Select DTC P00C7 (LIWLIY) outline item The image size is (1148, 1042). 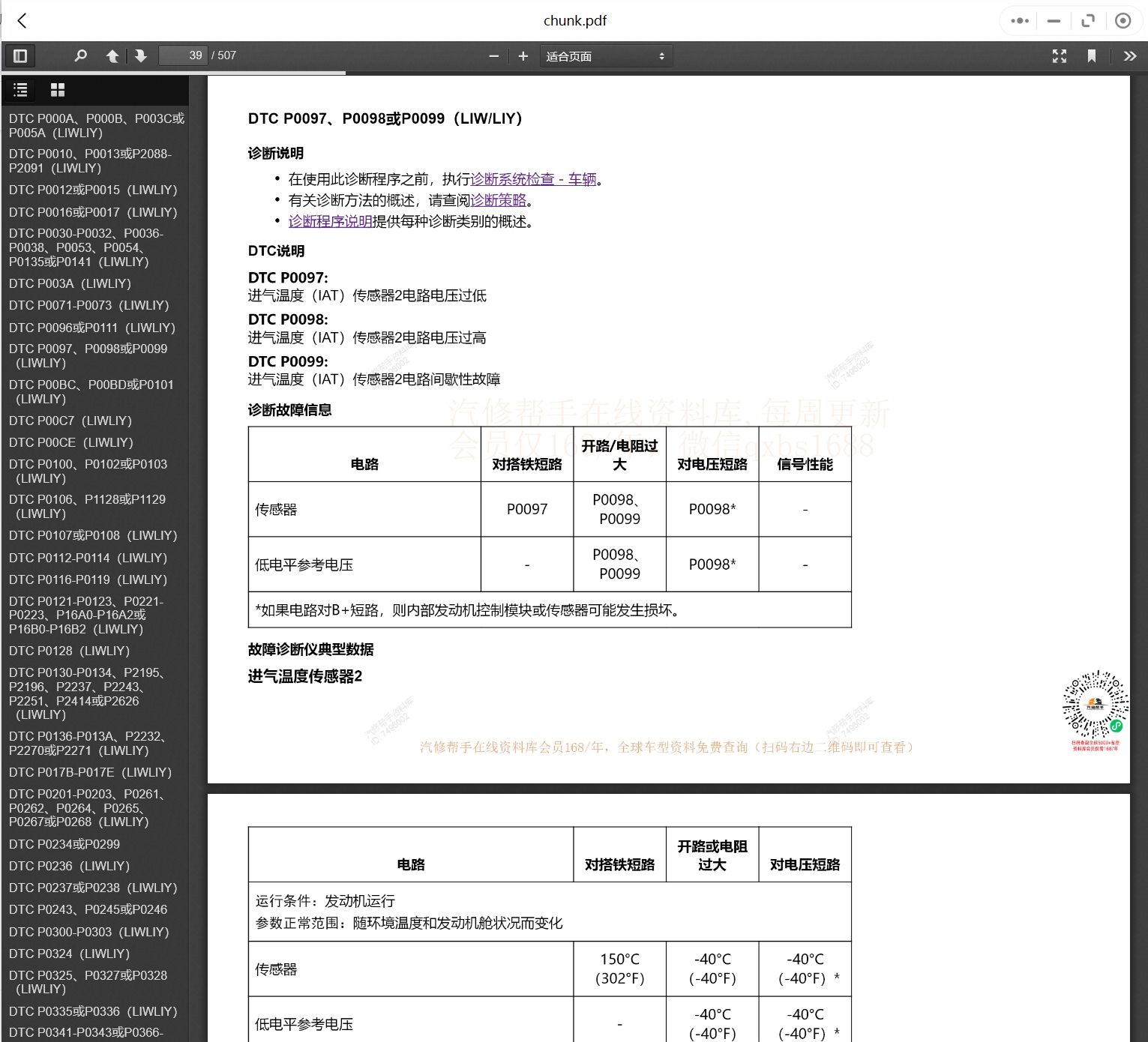pyautogui.click(x=70, y=421)
